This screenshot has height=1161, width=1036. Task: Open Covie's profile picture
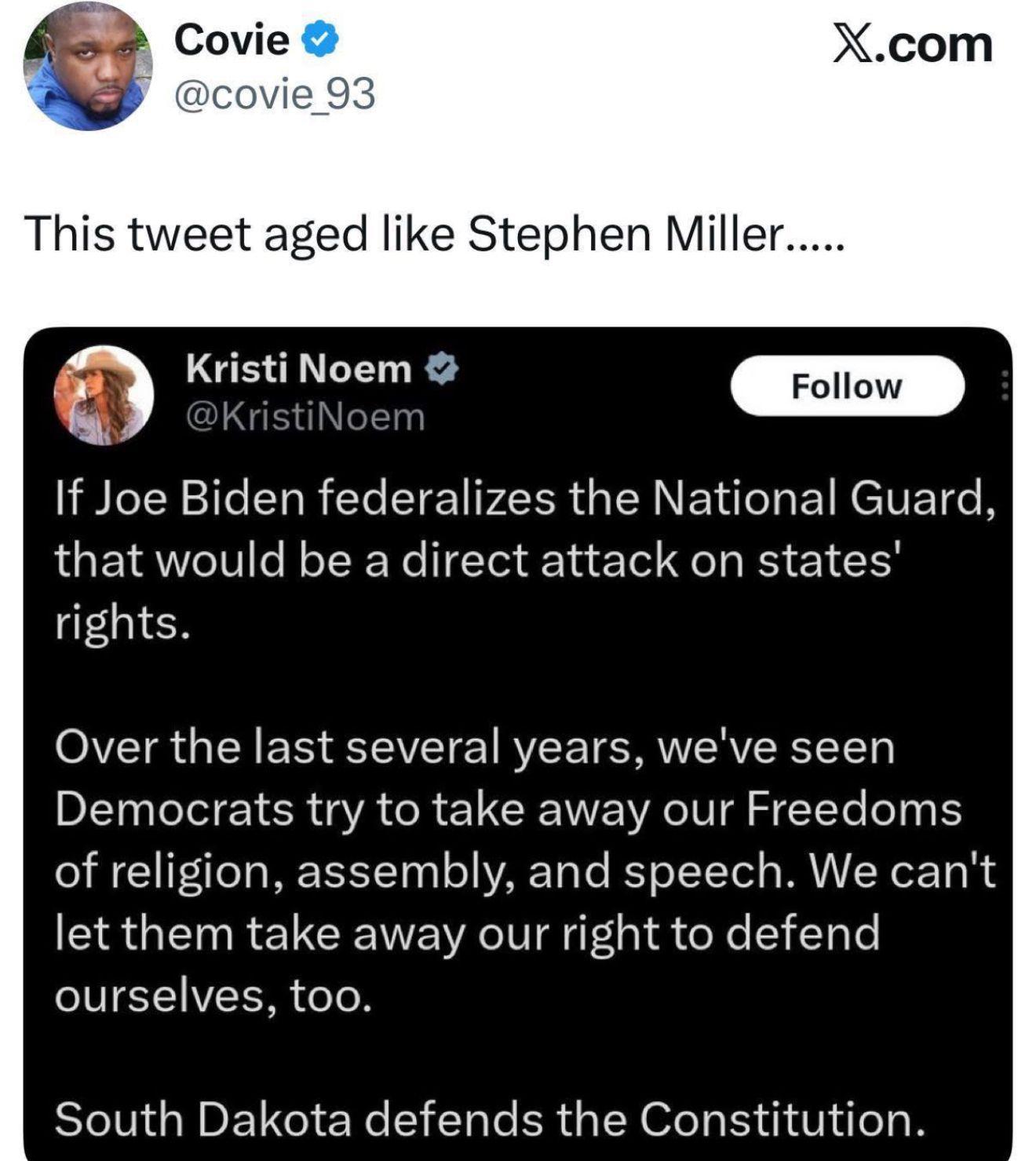tap(87, 66)
